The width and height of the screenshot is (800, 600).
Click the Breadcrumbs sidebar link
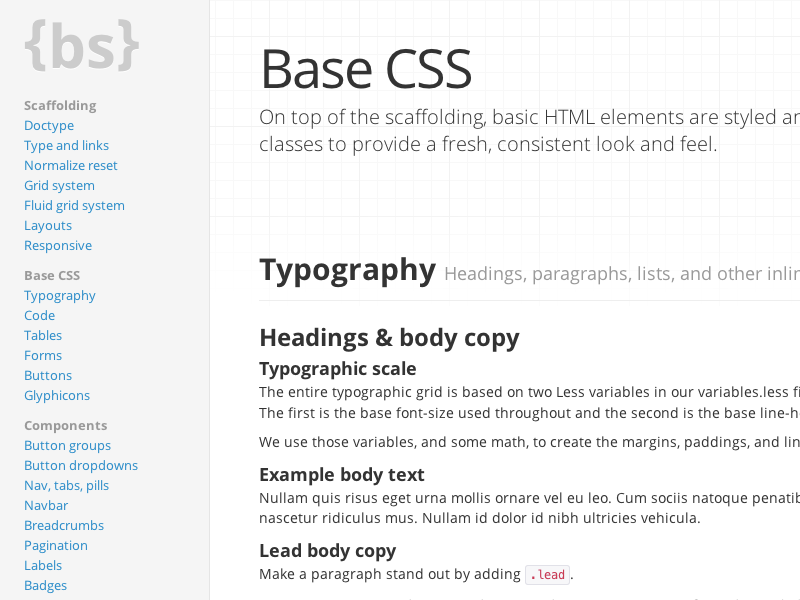(x=64, y=525)
